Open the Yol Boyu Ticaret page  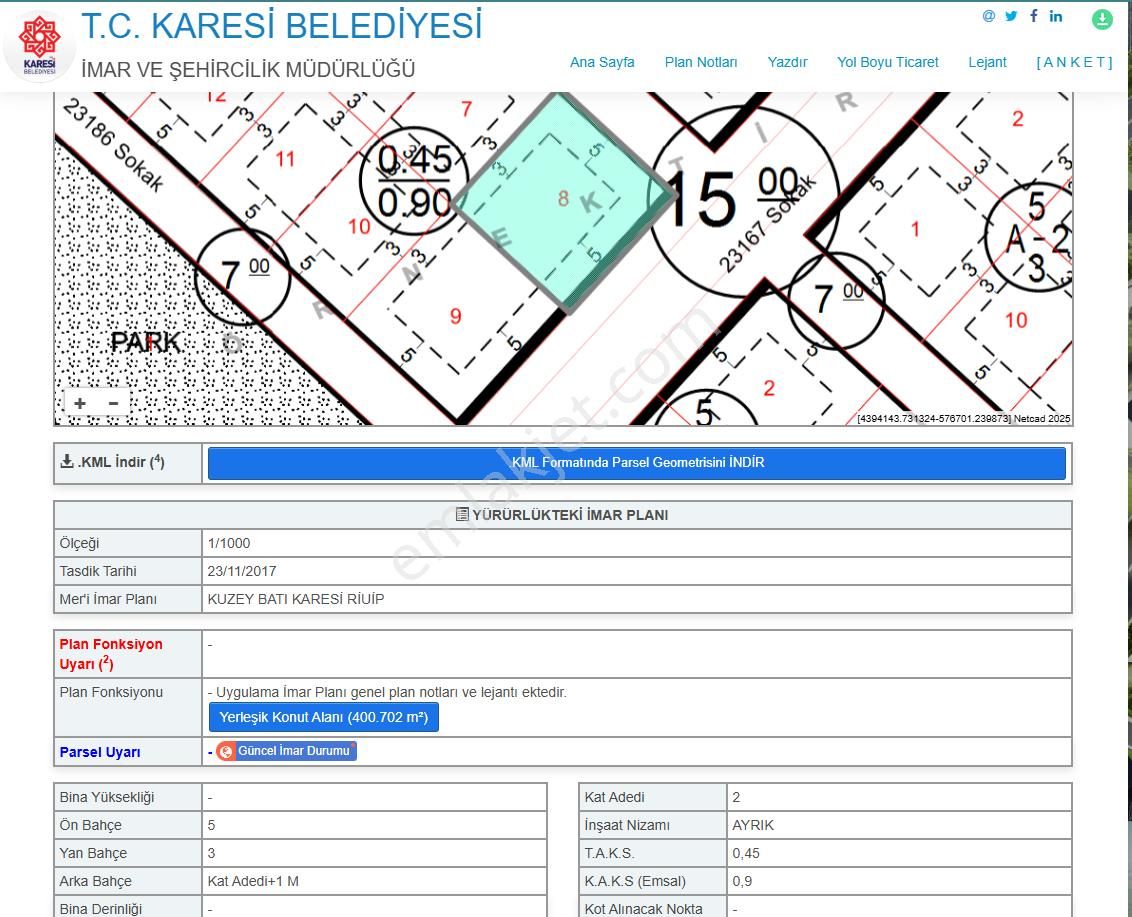887,62
